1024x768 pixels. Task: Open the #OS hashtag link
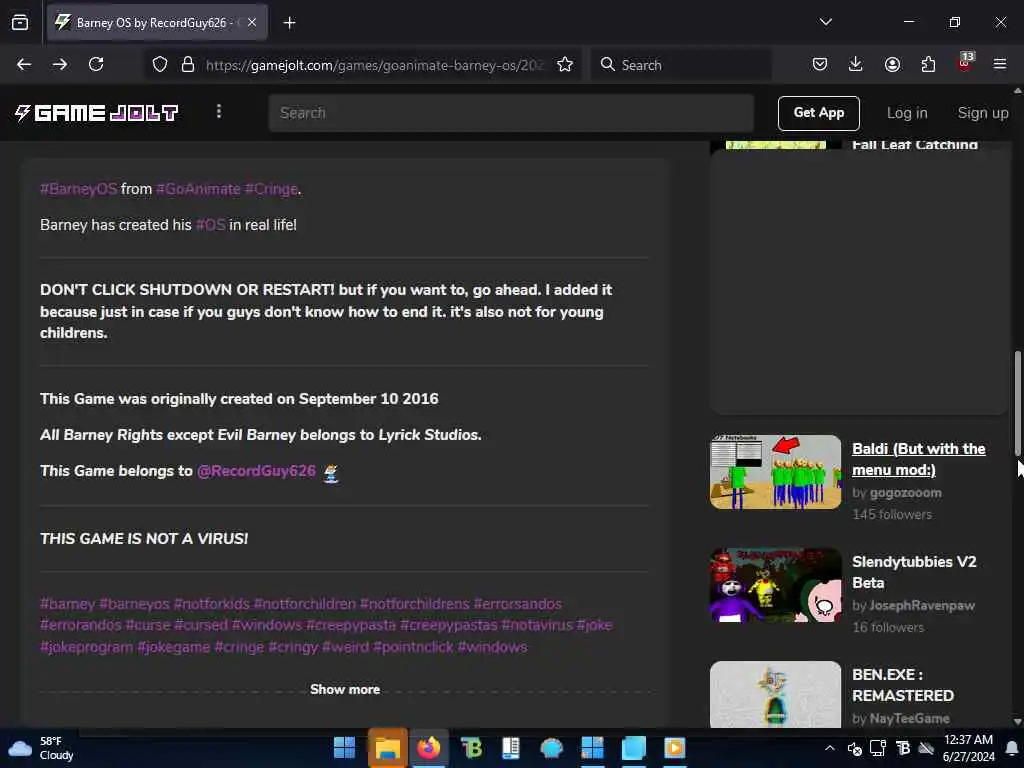click(x=211, y=225)
